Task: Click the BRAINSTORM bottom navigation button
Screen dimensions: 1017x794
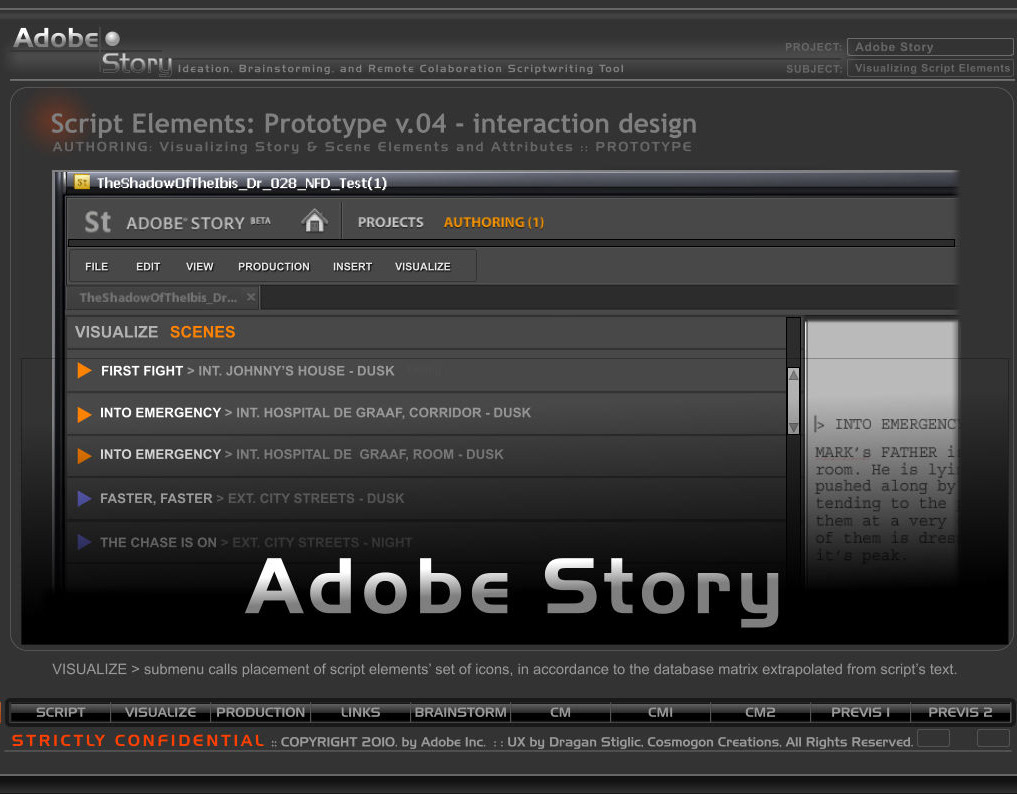Action: [x=461, y=712]
